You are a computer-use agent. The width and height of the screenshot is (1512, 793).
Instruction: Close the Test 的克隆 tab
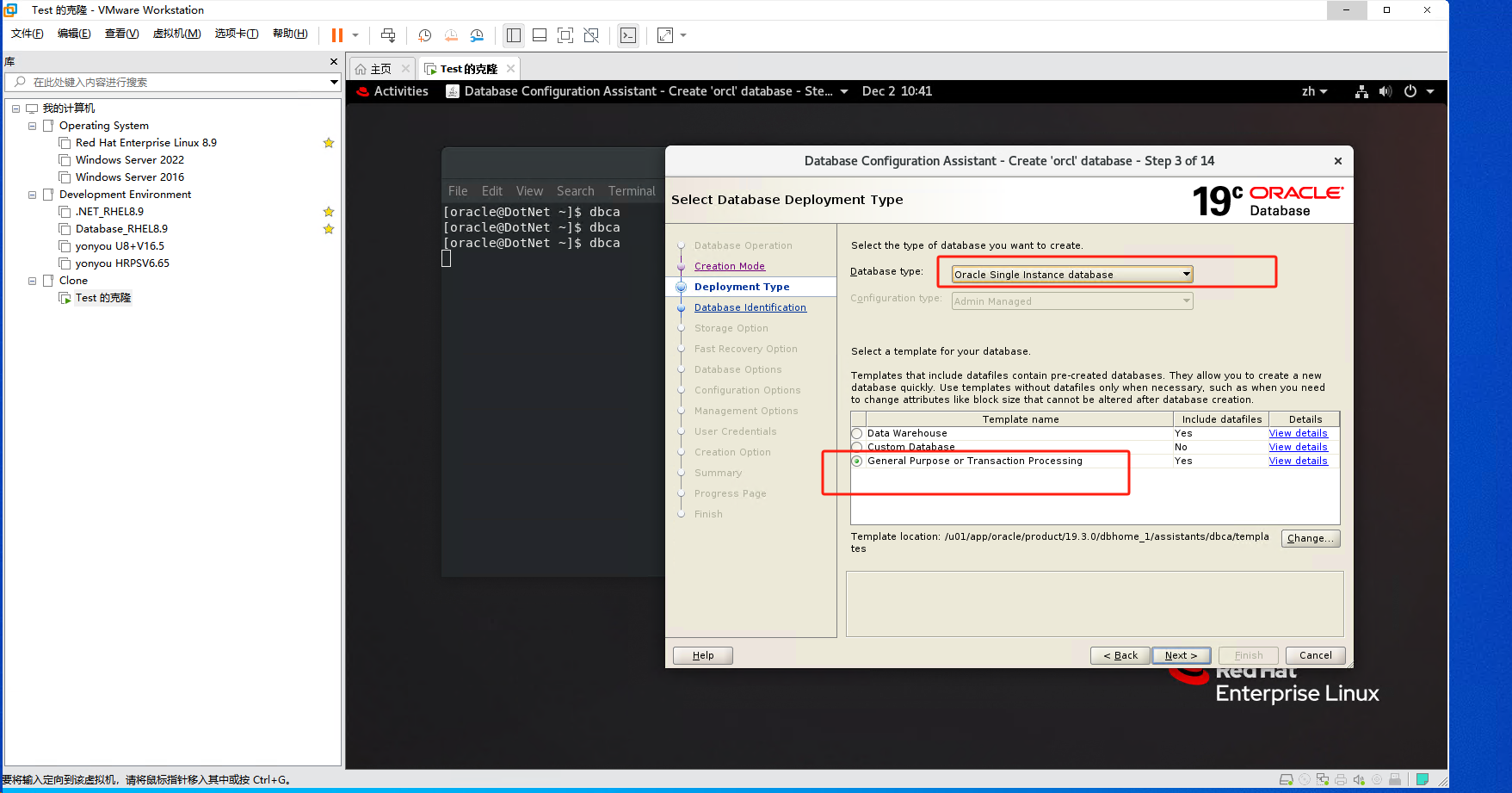[510, 69]
